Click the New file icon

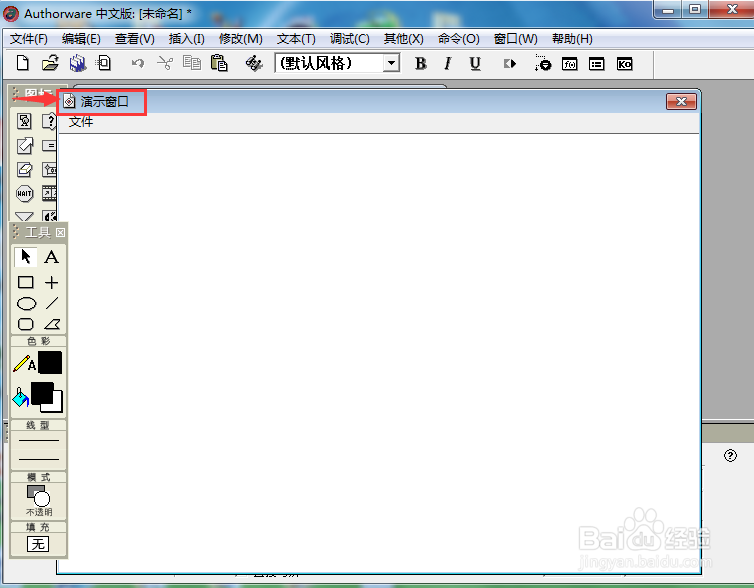pos(23,63)
